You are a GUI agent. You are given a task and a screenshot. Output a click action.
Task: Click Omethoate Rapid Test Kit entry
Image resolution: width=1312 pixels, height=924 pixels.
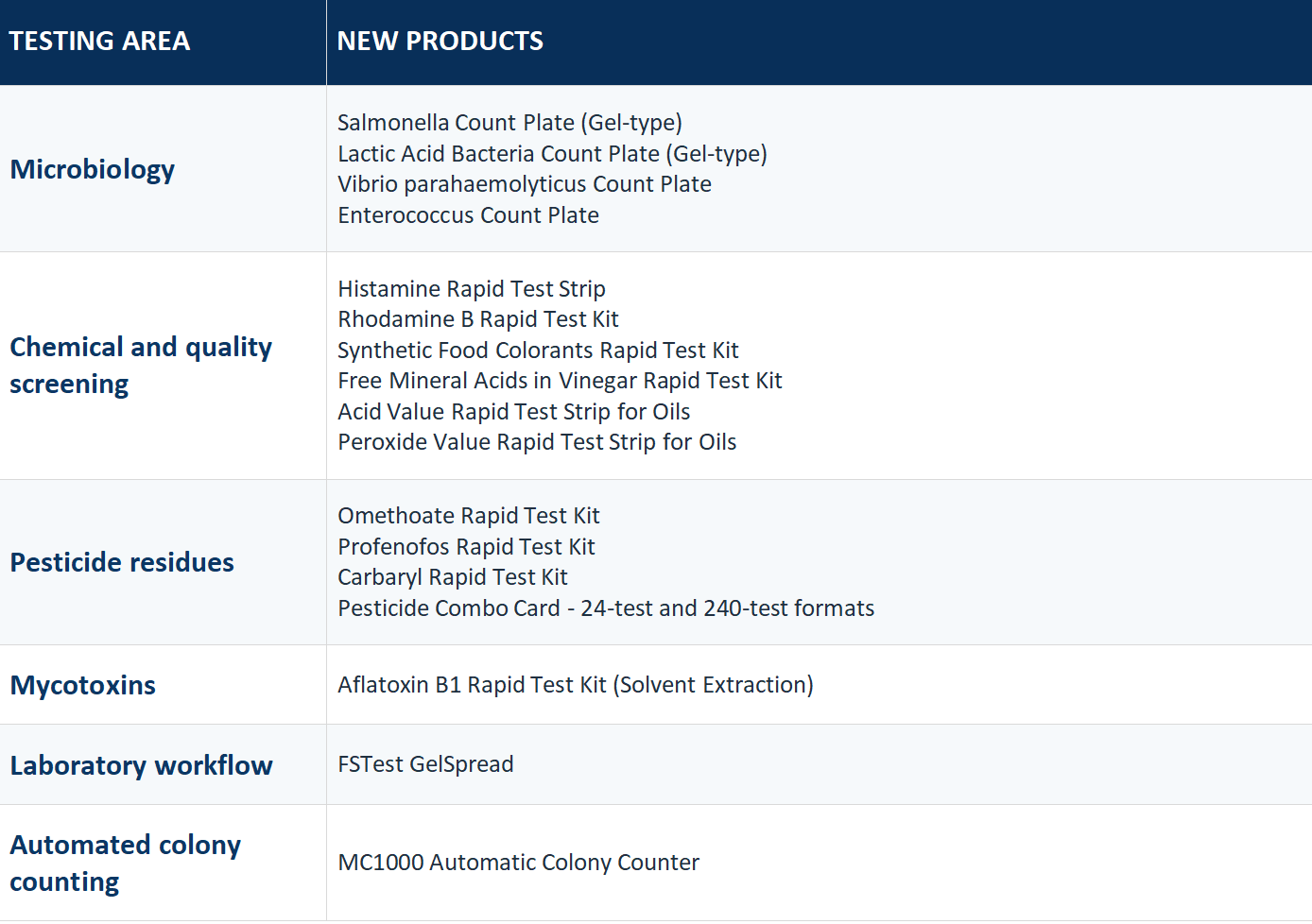coord(469,516)
